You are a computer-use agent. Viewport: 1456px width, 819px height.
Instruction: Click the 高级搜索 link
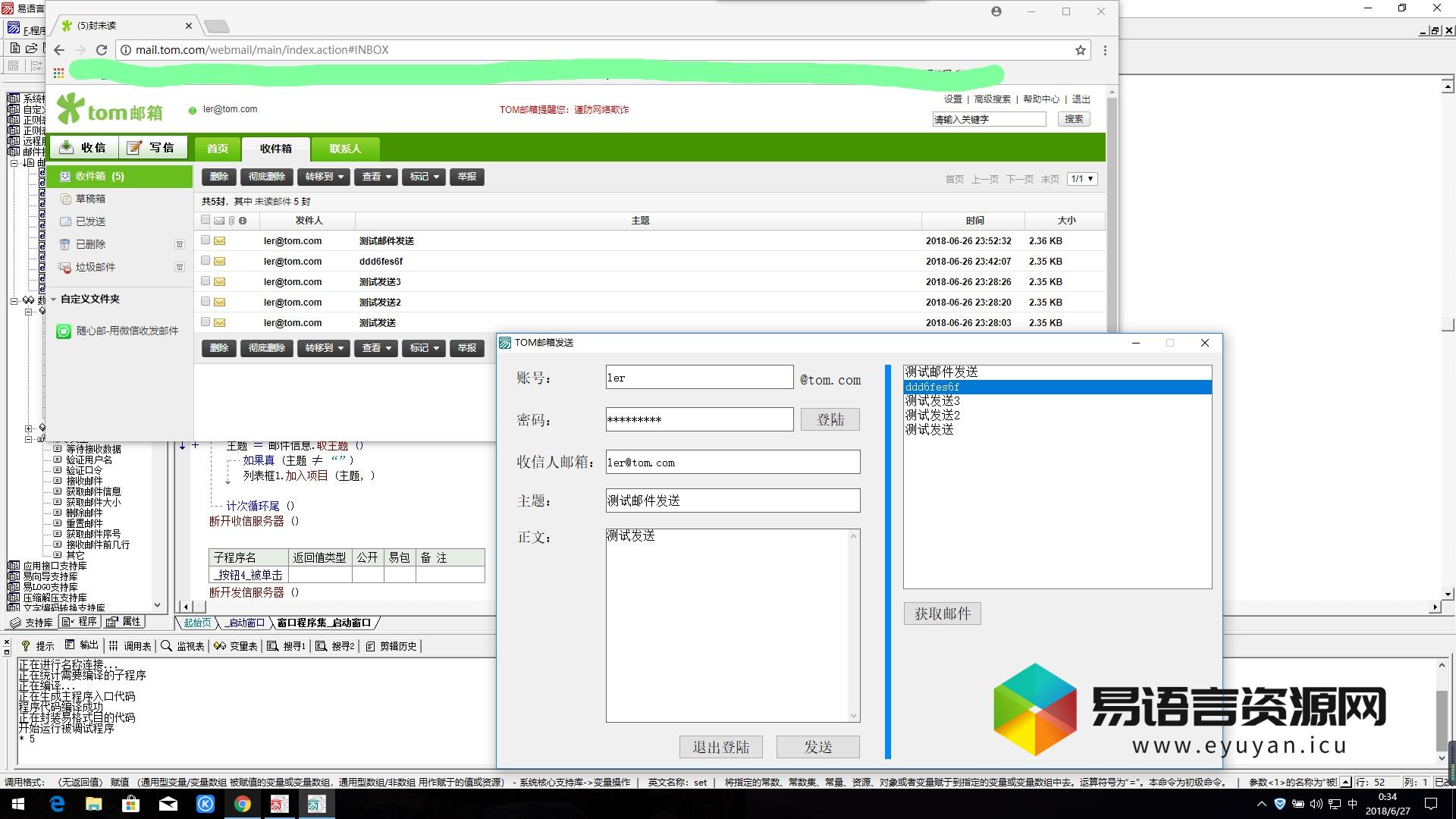(993, 99)
